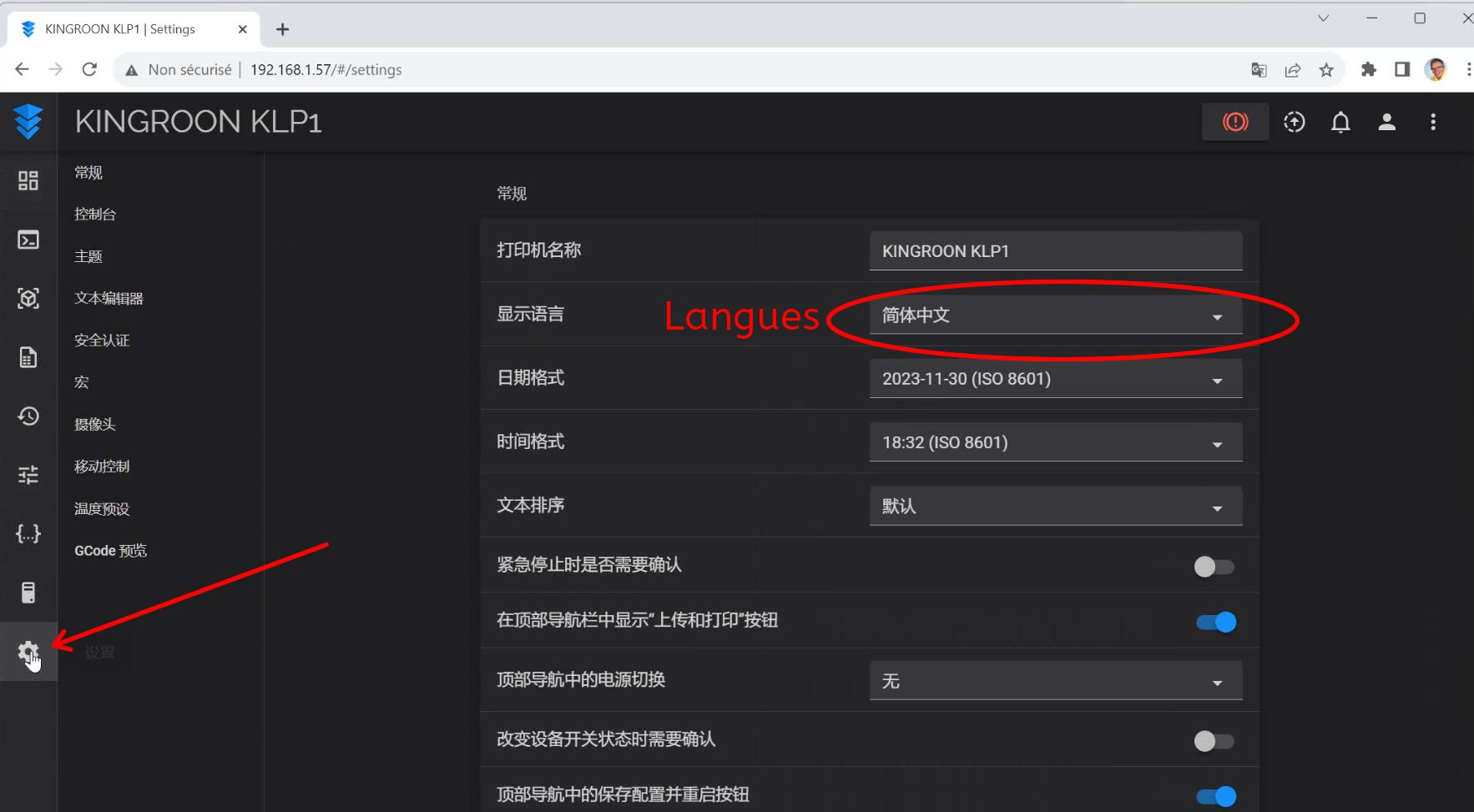Select 摄像头 in settings navigation
This screenshot has width=1474, height=812.
pos(95,424)
